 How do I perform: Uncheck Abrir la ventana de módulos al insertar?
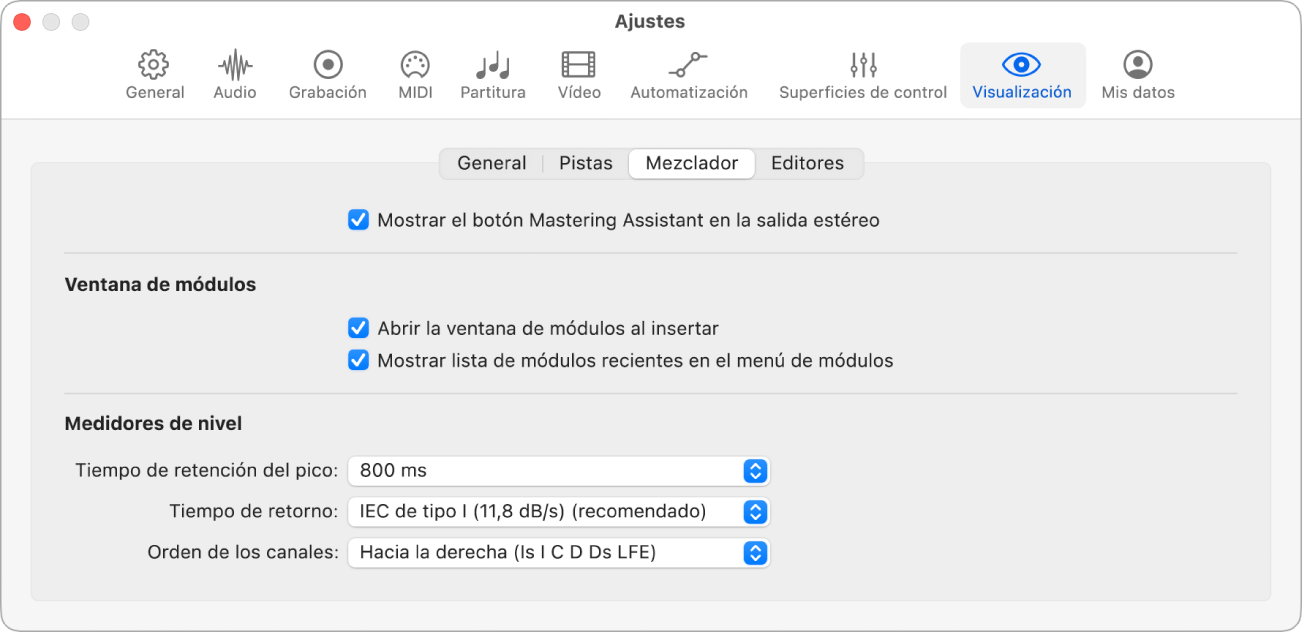pos(358,326)
